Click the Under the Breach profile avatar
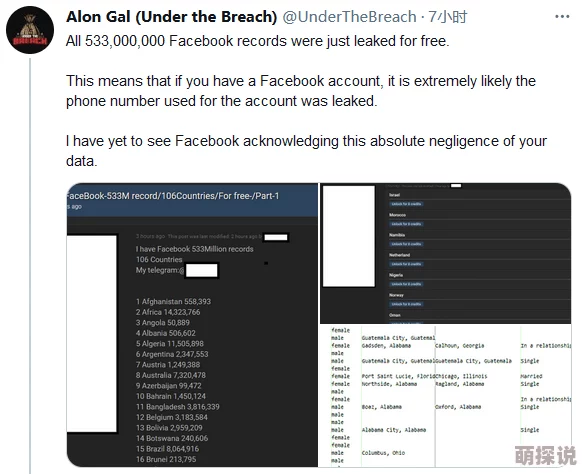 tap(30, 30)
